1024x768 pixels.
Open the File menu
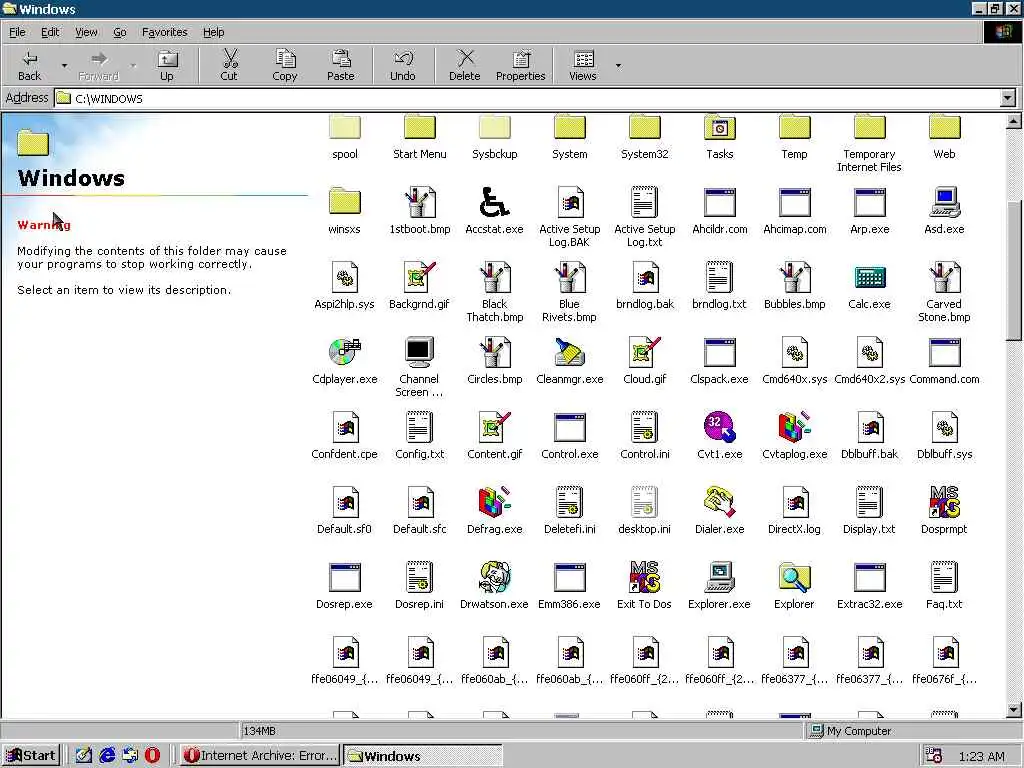coord(17,32)
